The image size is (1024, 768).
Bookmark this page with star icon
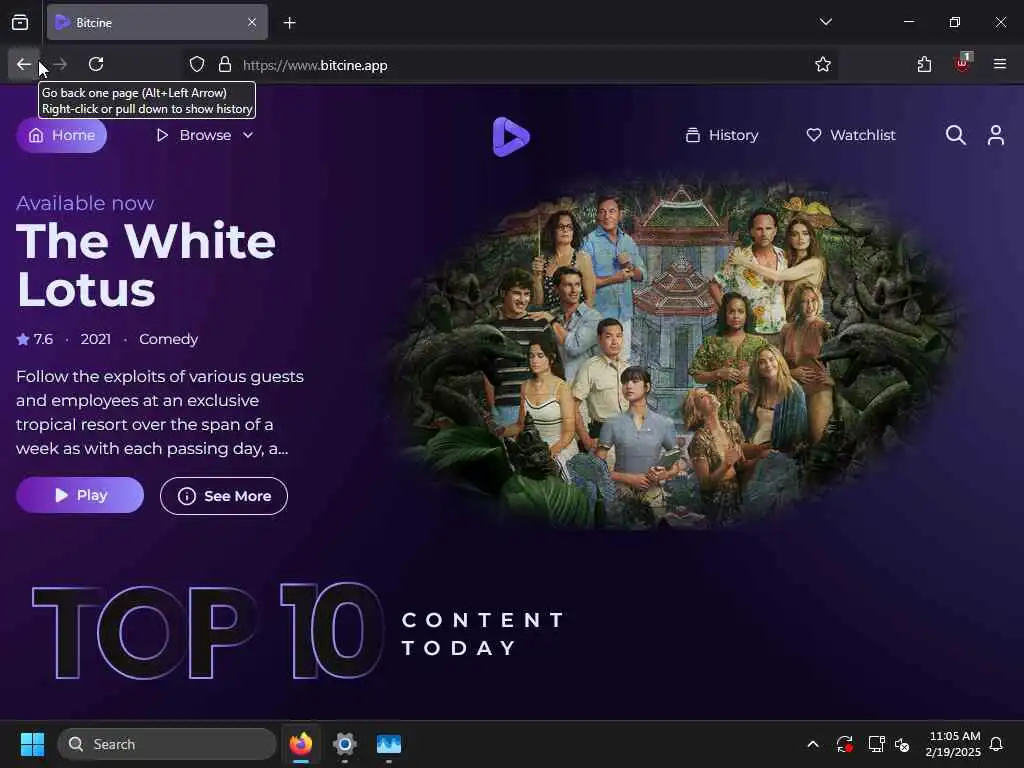(823, 65)
